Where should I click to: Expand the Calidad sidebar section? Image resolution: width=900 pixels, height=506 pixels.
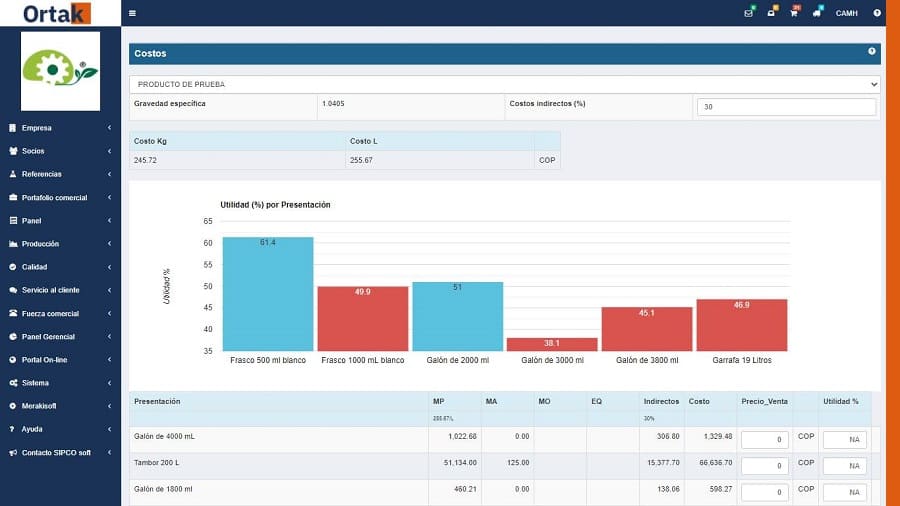coord(59,267)
